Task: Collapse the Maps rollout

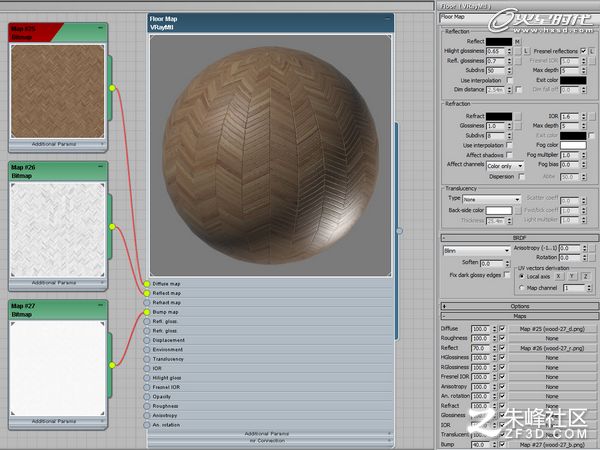Action: [x=520, y=316]
